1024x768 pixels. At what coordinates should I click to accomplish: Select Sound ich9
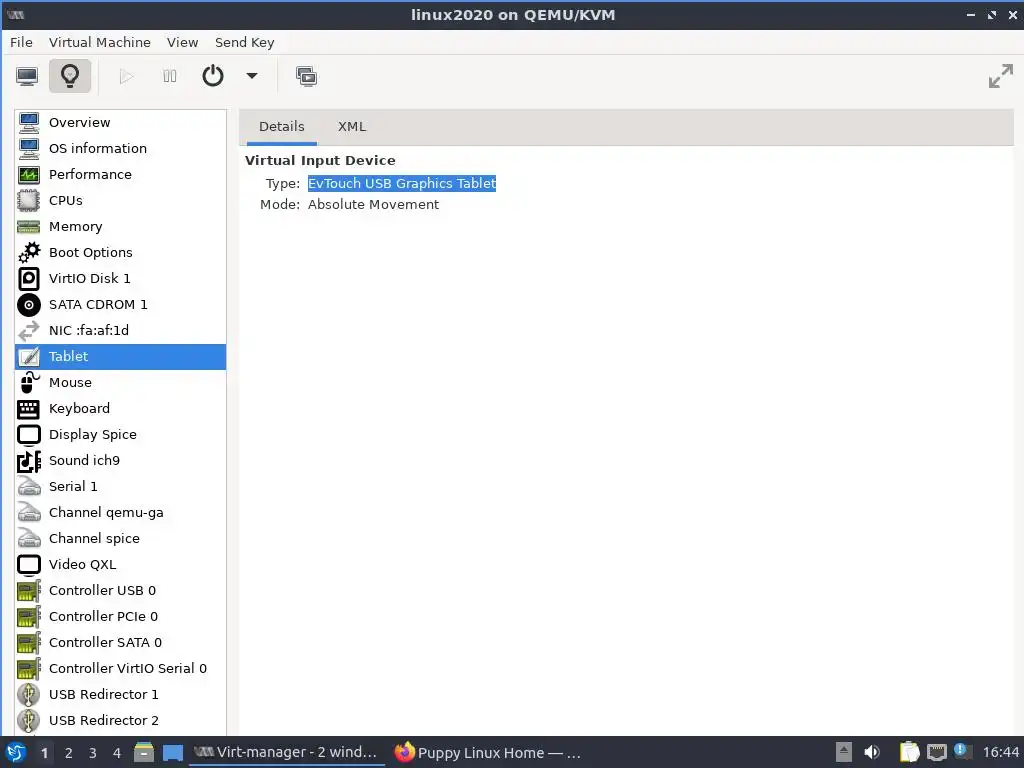point(121,460)
